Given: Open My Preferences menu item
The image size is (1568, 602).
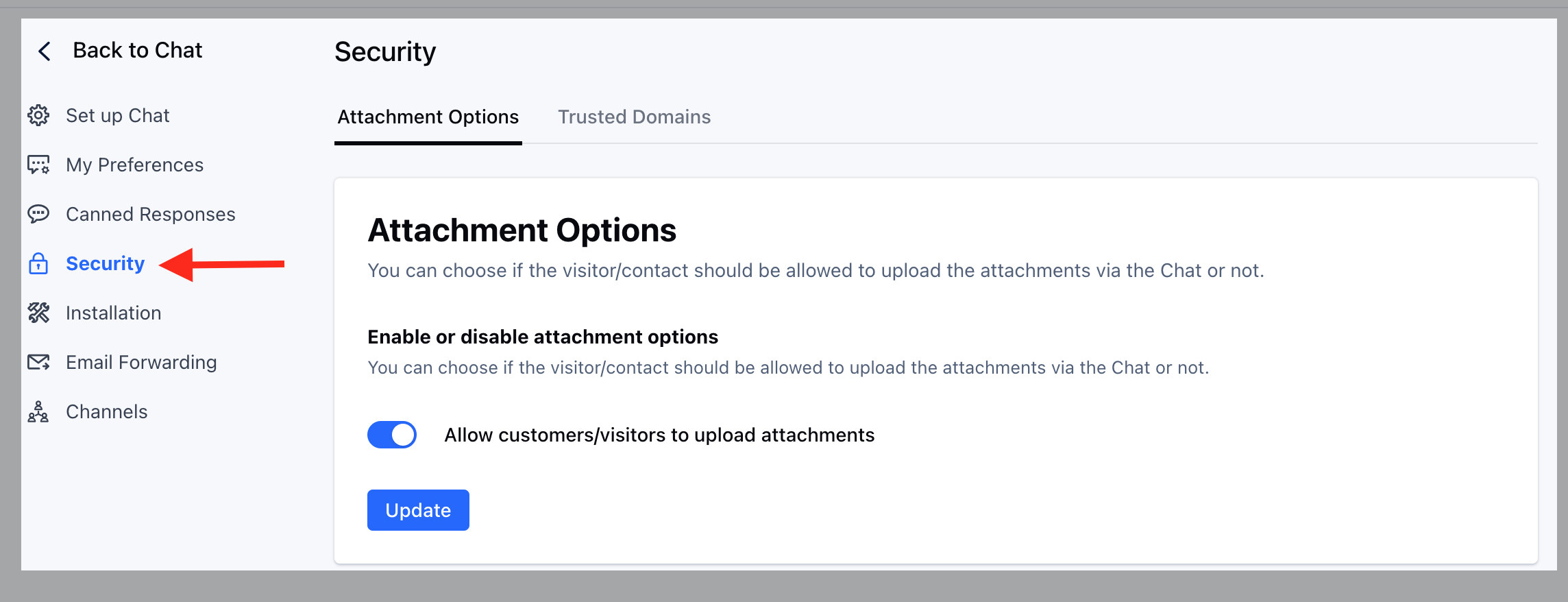Looking at the screenshot, I should click(x=134, y=165).
